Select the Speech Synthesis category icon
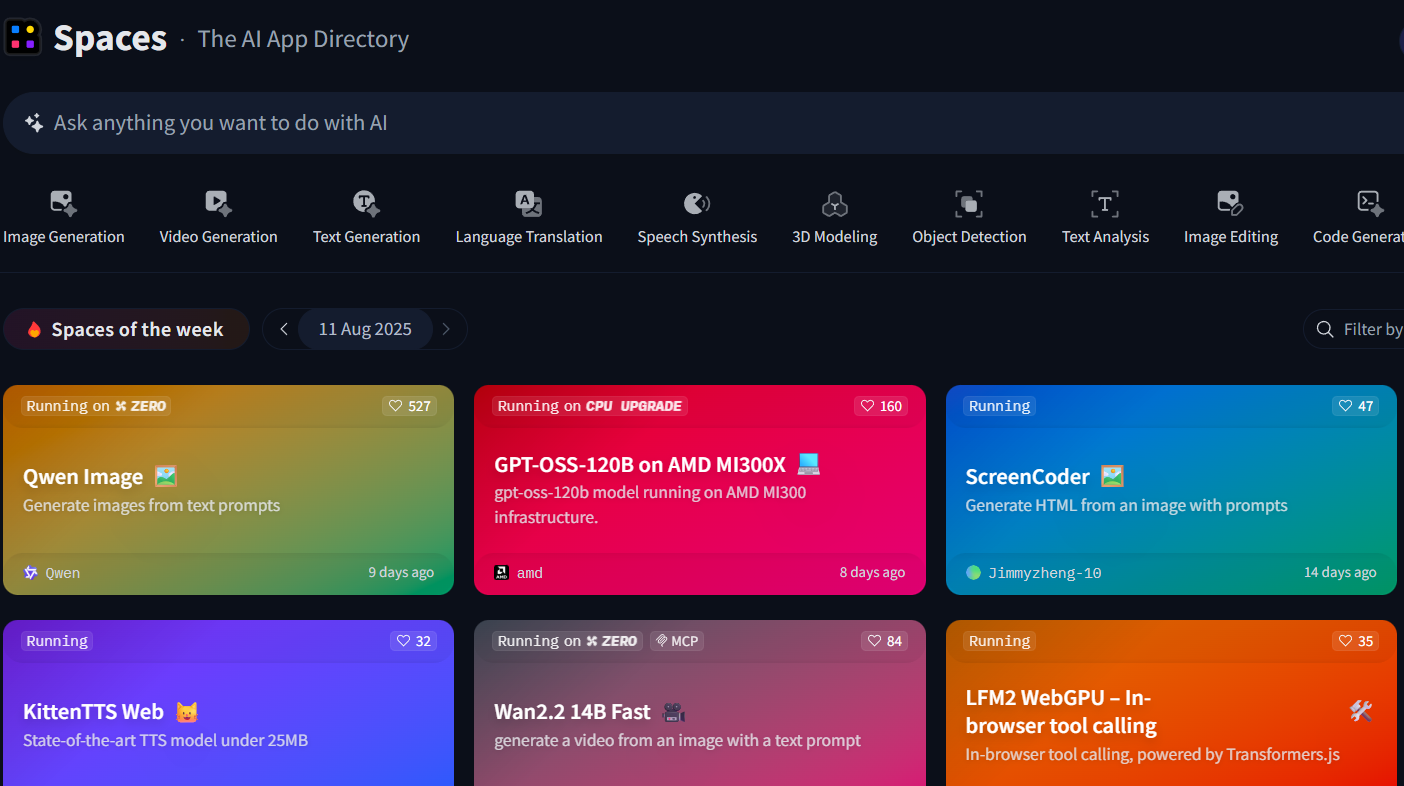 [697, 203]
